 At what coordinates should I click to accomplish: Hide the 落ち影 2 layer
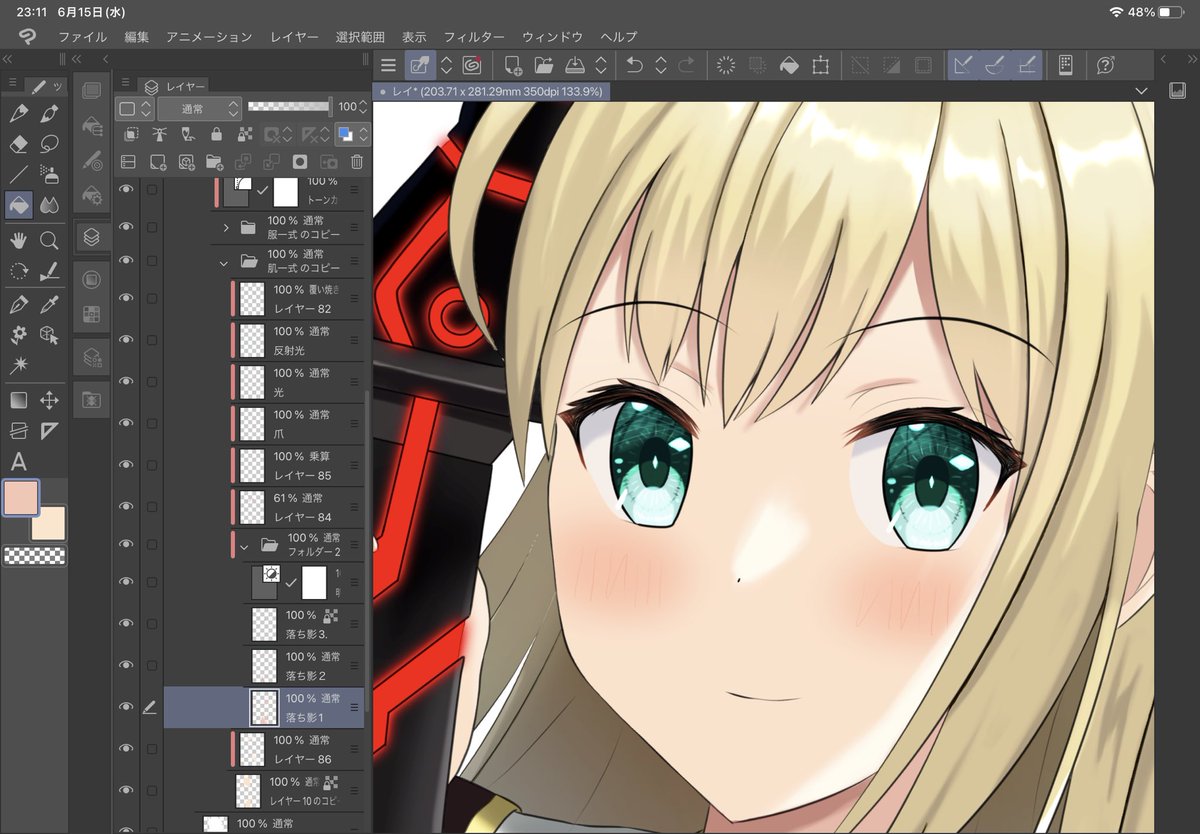pyautogui.click(x=126, y=665)
